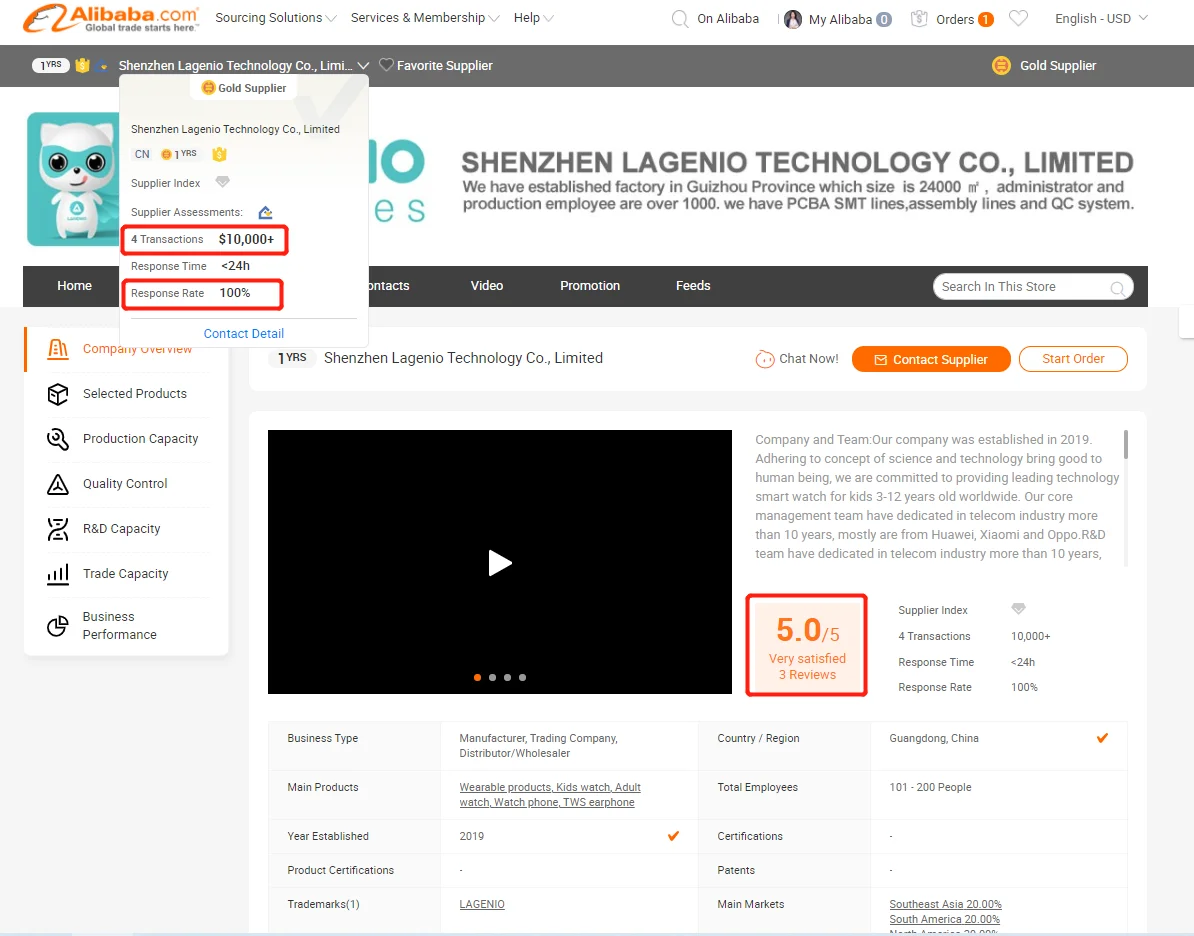
Task: Click Gold Supplier badge icon in gray bar
Action: 1001,65
